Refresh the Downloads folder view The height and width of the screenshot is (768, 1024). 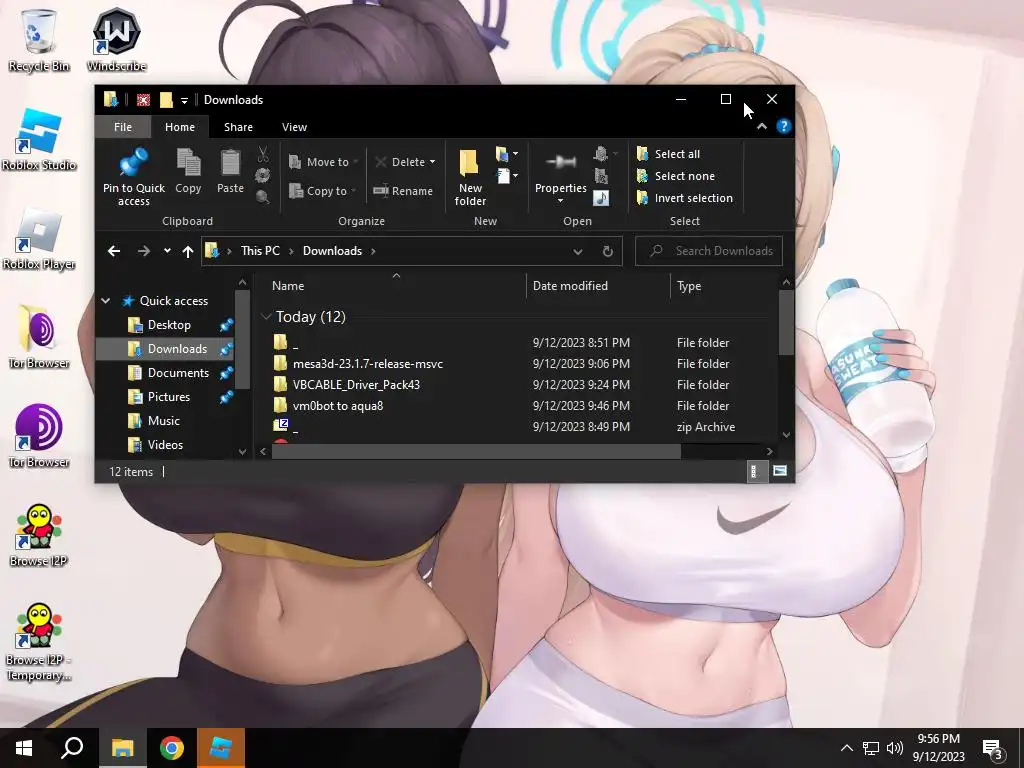(607, 251)
